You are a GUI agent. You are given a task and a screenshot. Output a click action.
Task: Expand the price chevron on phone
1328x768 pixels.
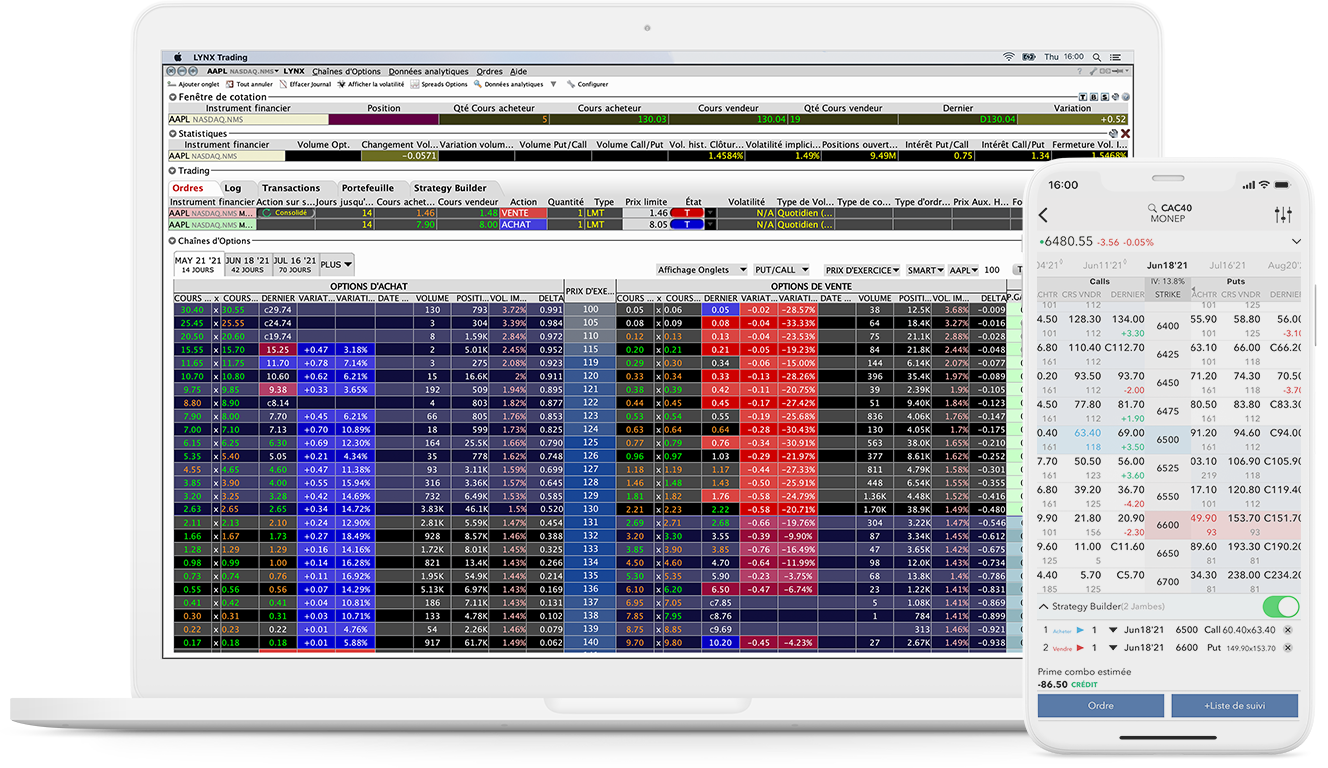click(1296, 242)
